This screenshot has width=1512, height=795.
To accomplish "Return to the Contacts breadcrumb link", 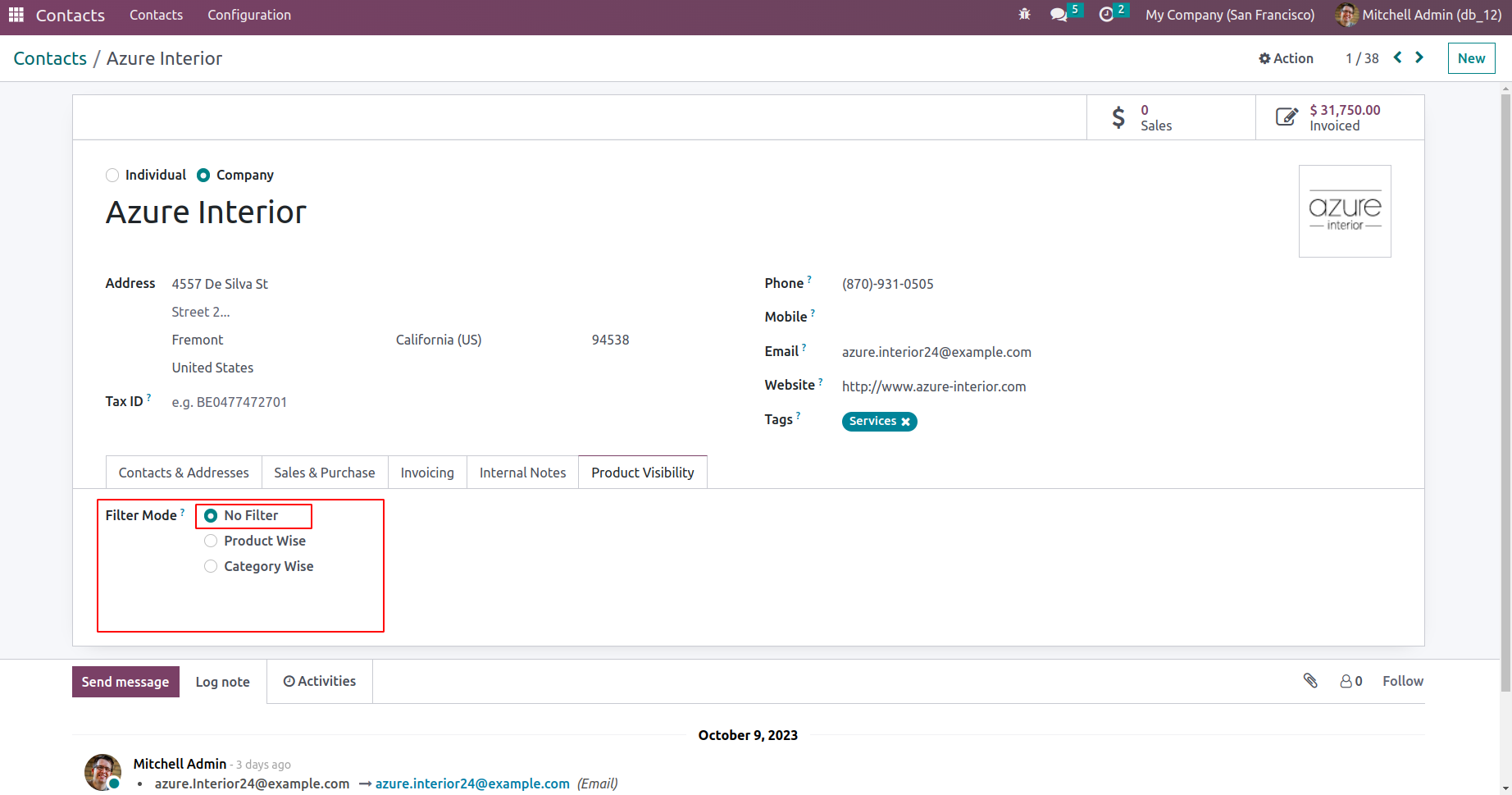I will pos(50,58).
